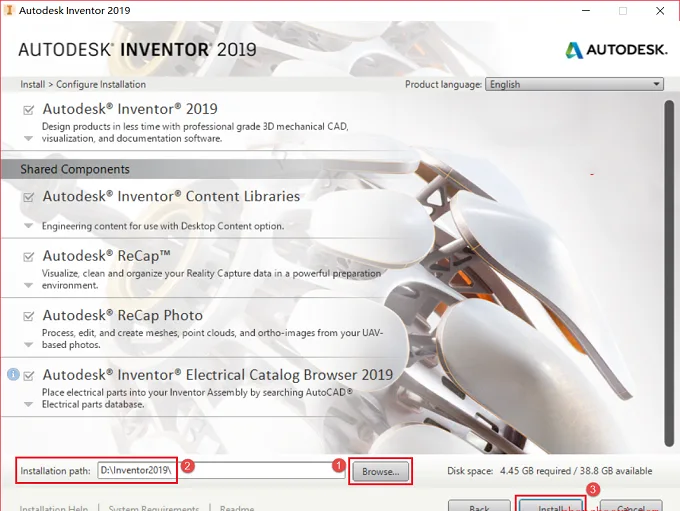Go Back to previous step

pyautogui.click(x=479, y=505)
